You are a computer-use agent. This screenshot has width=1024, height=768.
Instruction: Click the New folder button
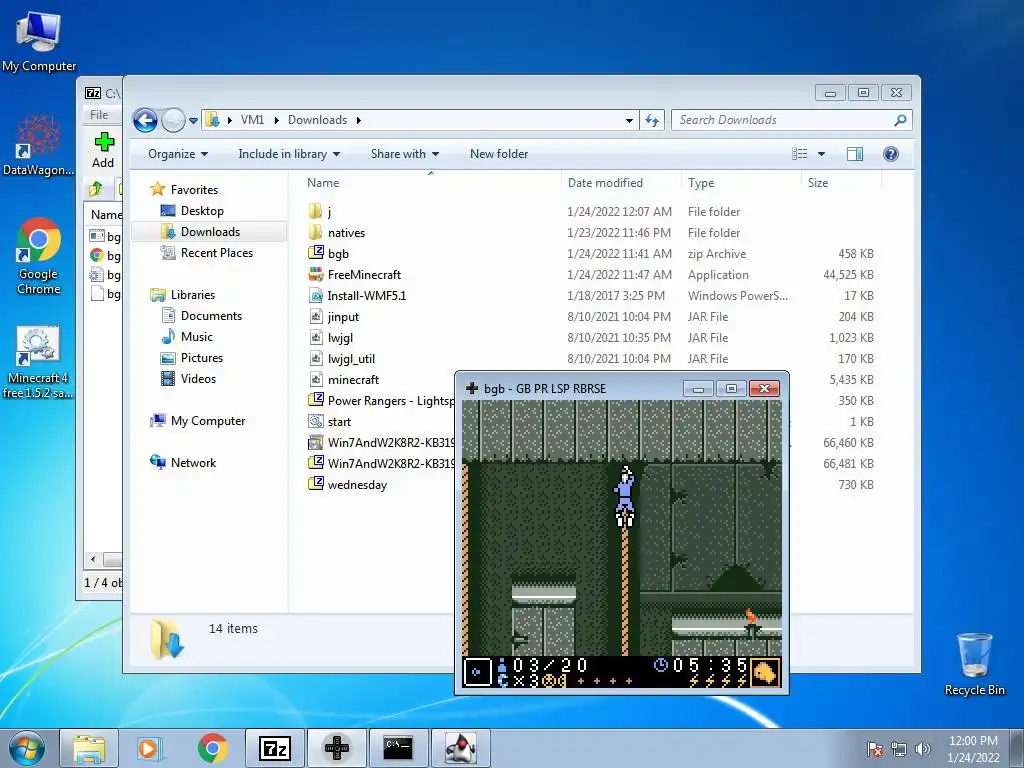[499, 154]
